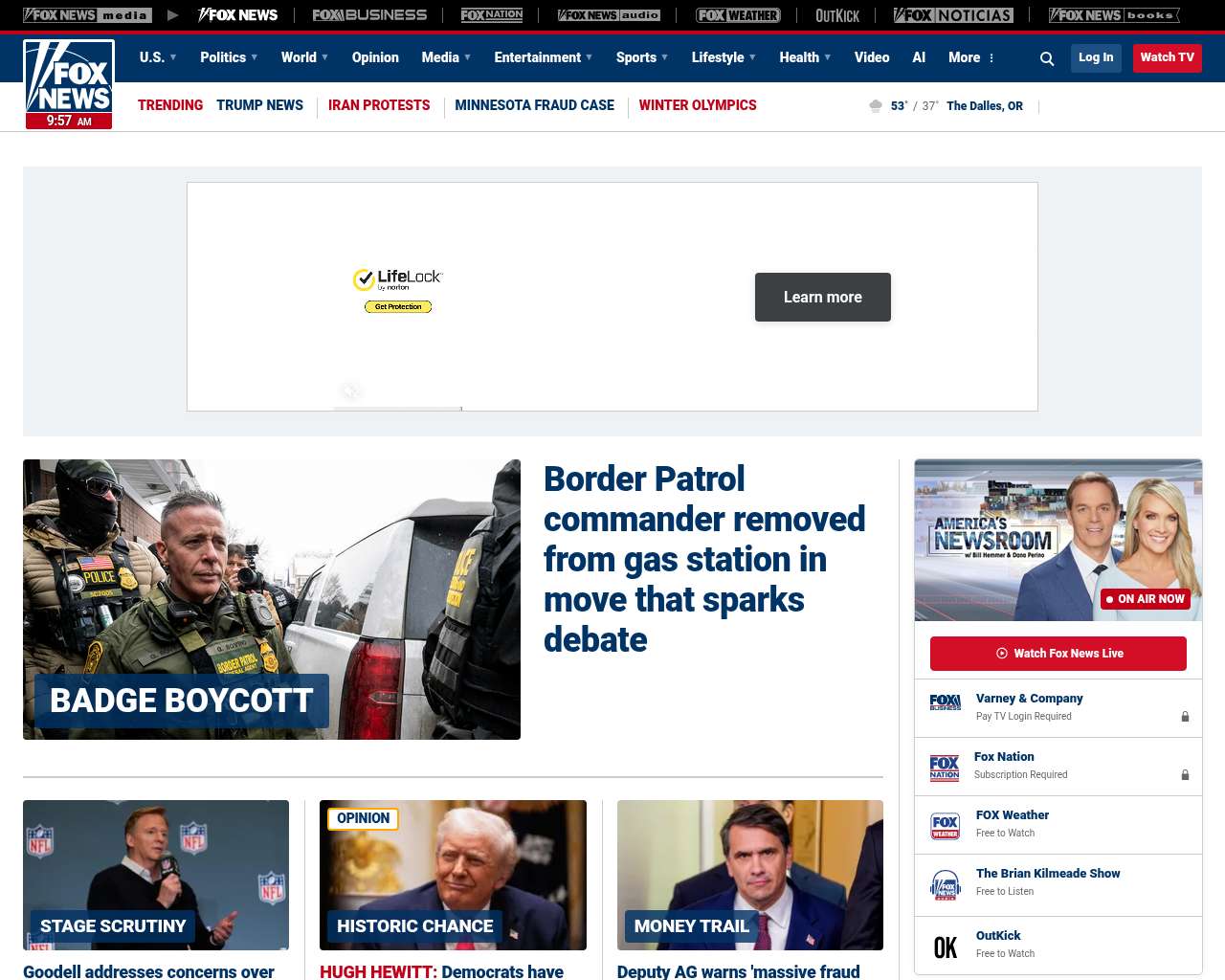Open Fox Nation logo in top bar
Image resolution: width=1225 pixels, height=980 pixels.
pos(492,15)
